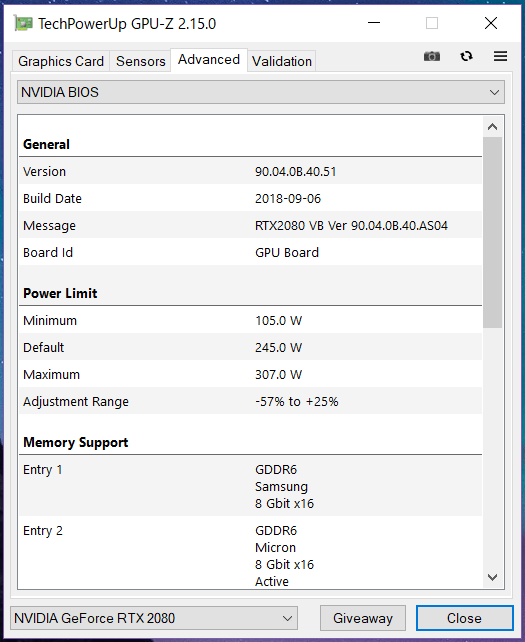Open the hamburger menu icon
Image resolution: width=525 pixels, height=642 pixels.
[500, 56]
